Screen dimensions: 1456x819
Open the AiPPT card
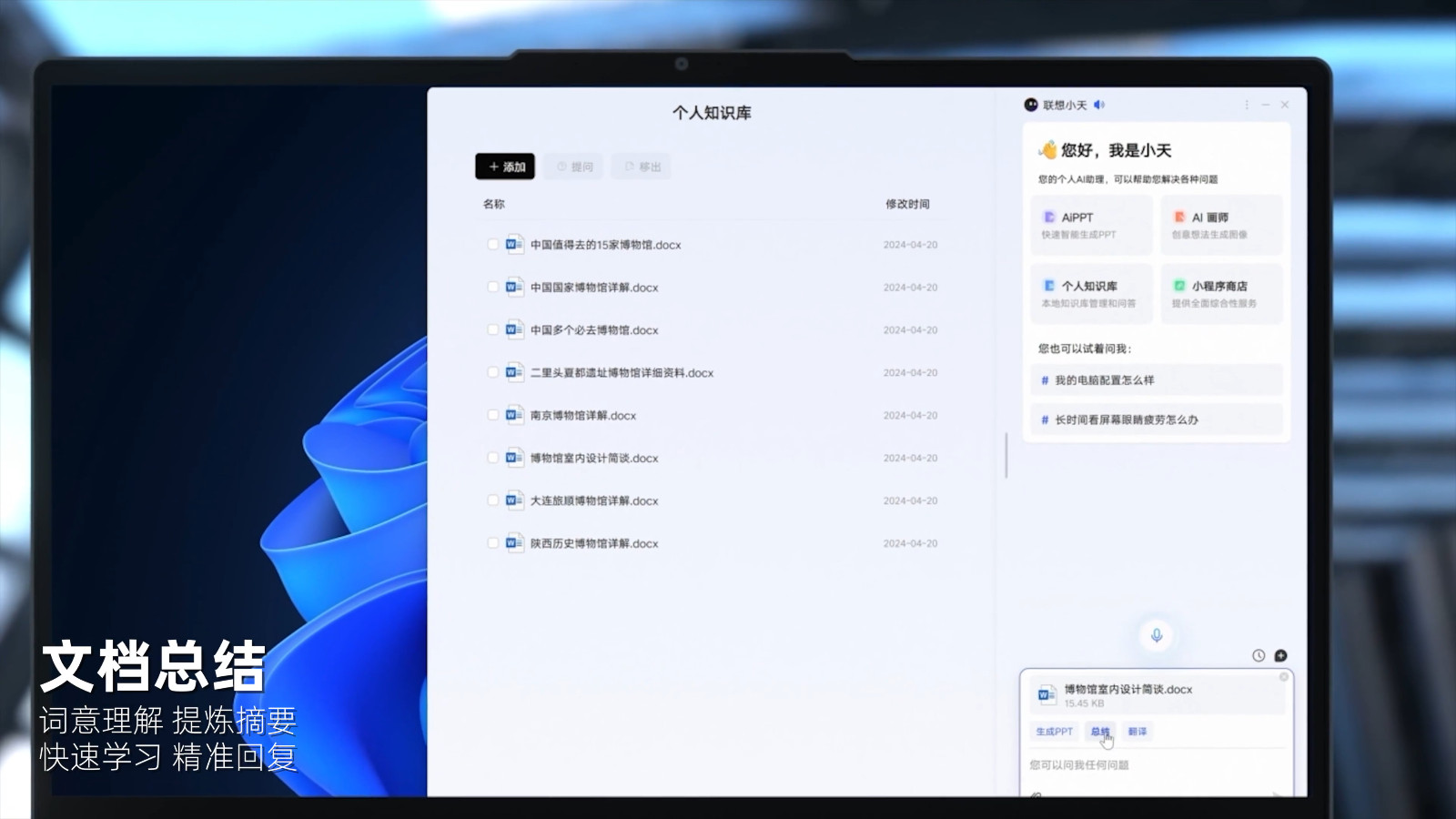[1092, 225]
